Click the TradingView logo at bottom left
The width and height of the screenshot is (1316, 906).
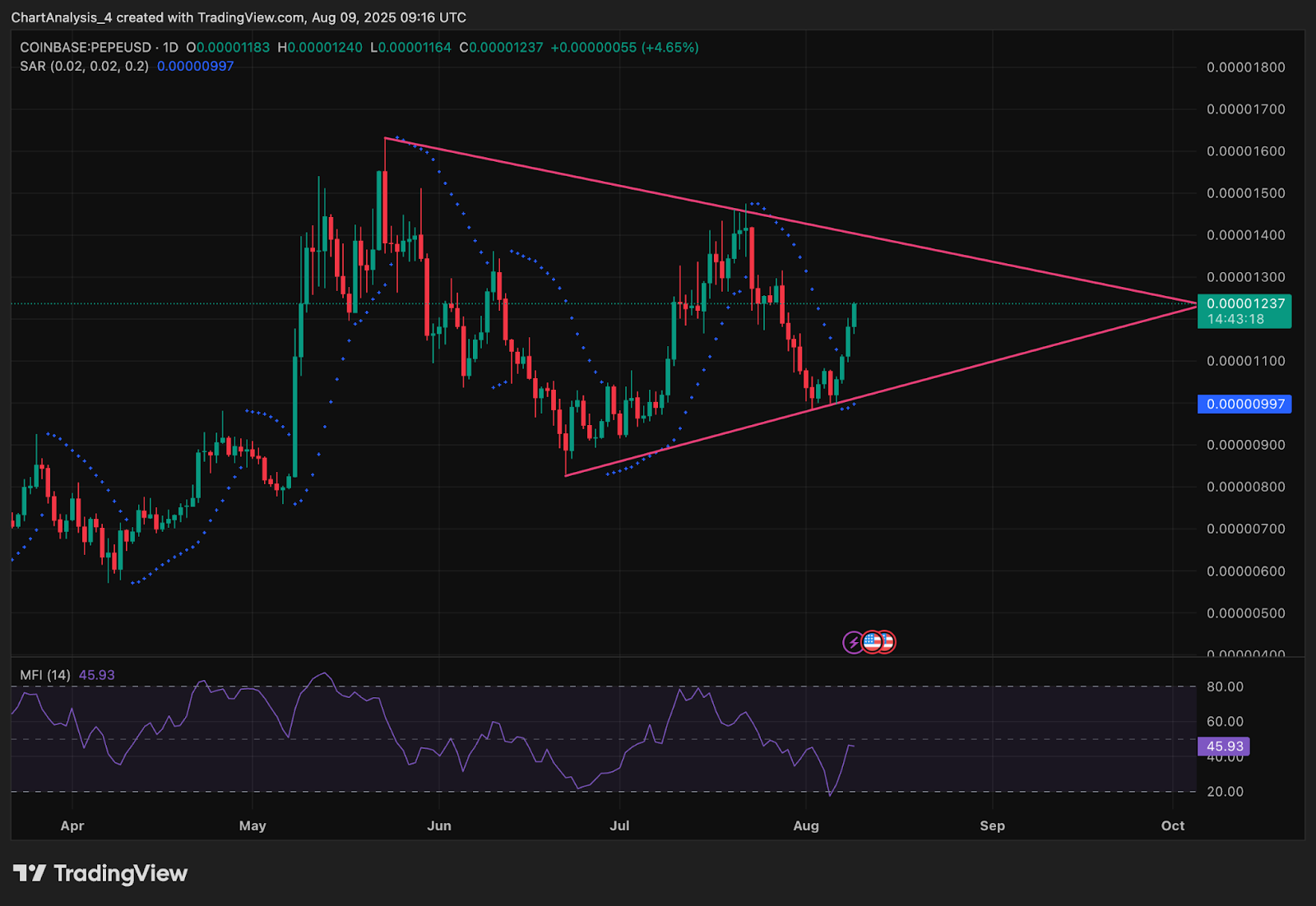pyautogui.click(x=100, y=873)
